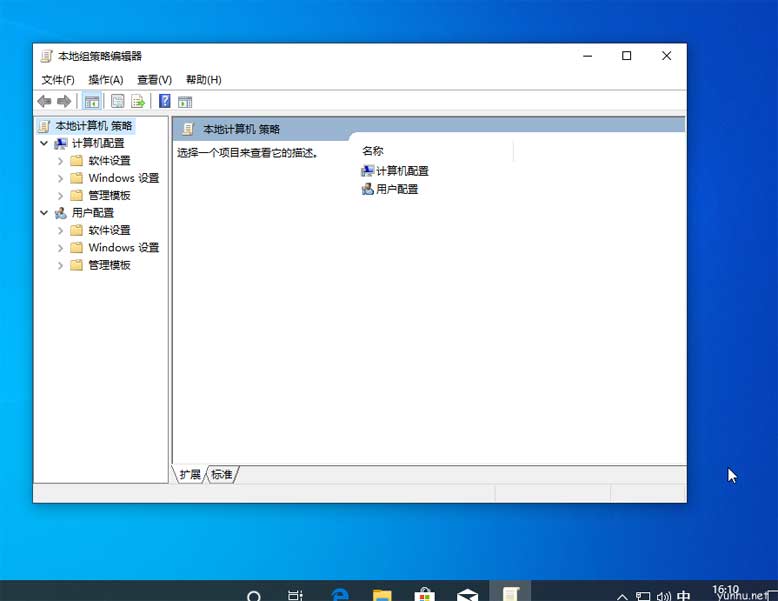Expand Windows 设置 under 计算机配置

click(x=60, y=178)
